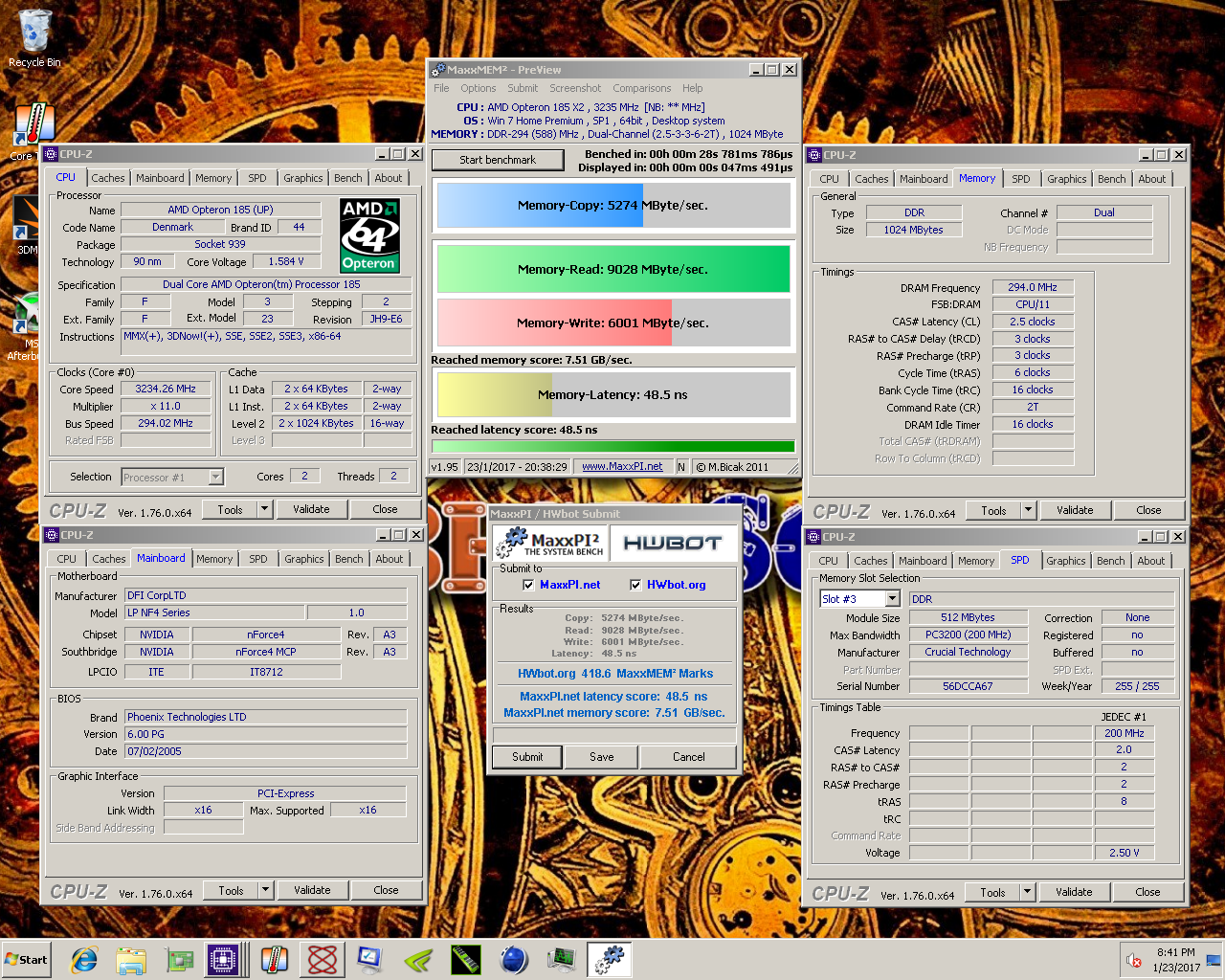Open Bench tab in the Mainboard CPU-Z window
Viewport: 1225px width, 980px height.
click(x=349, y=559)
